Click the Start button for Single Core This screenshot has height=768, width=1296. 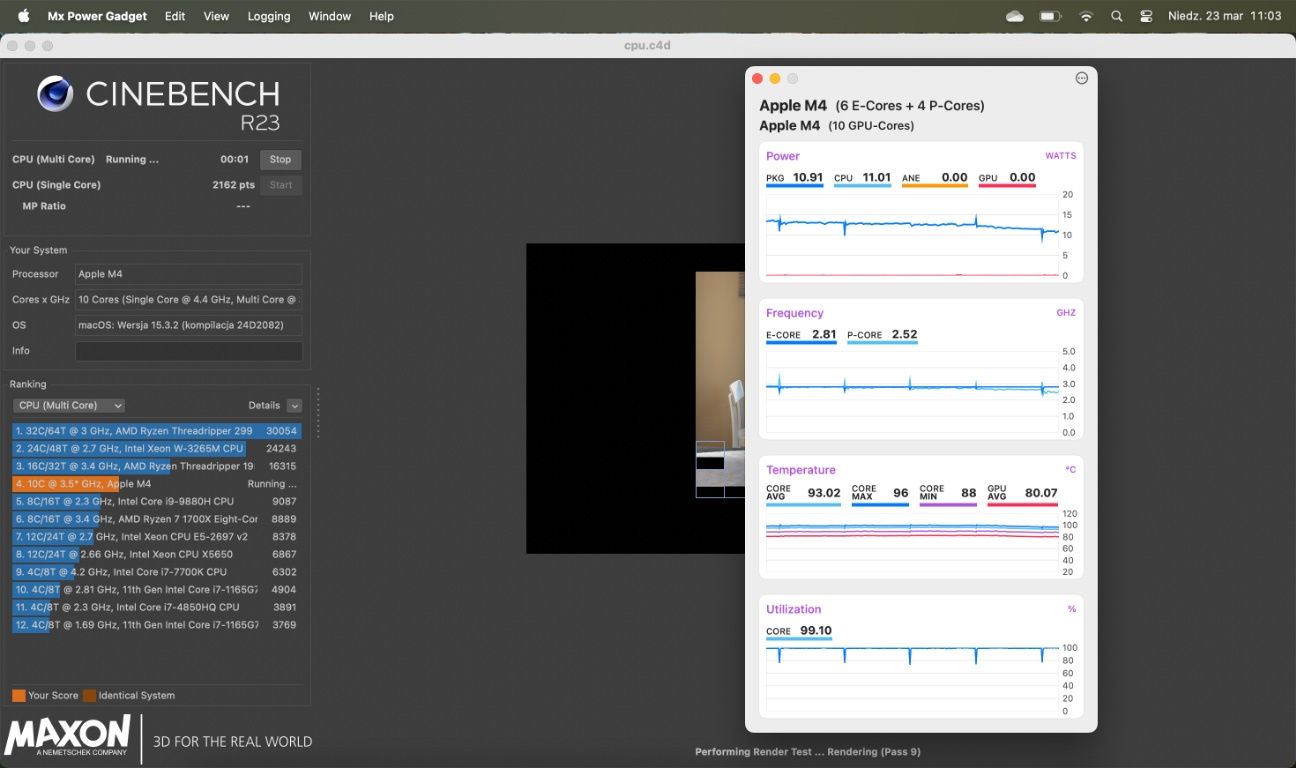[281, 185]
